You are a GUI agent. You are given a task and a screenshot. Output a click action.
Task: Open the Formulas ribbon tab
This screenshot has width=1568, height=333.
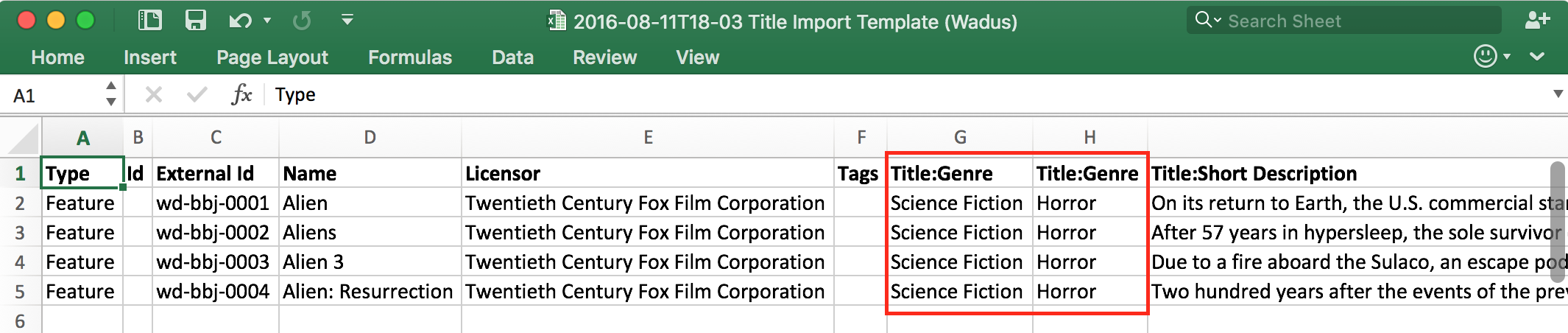pyautogui.click(x=410, y=57)
